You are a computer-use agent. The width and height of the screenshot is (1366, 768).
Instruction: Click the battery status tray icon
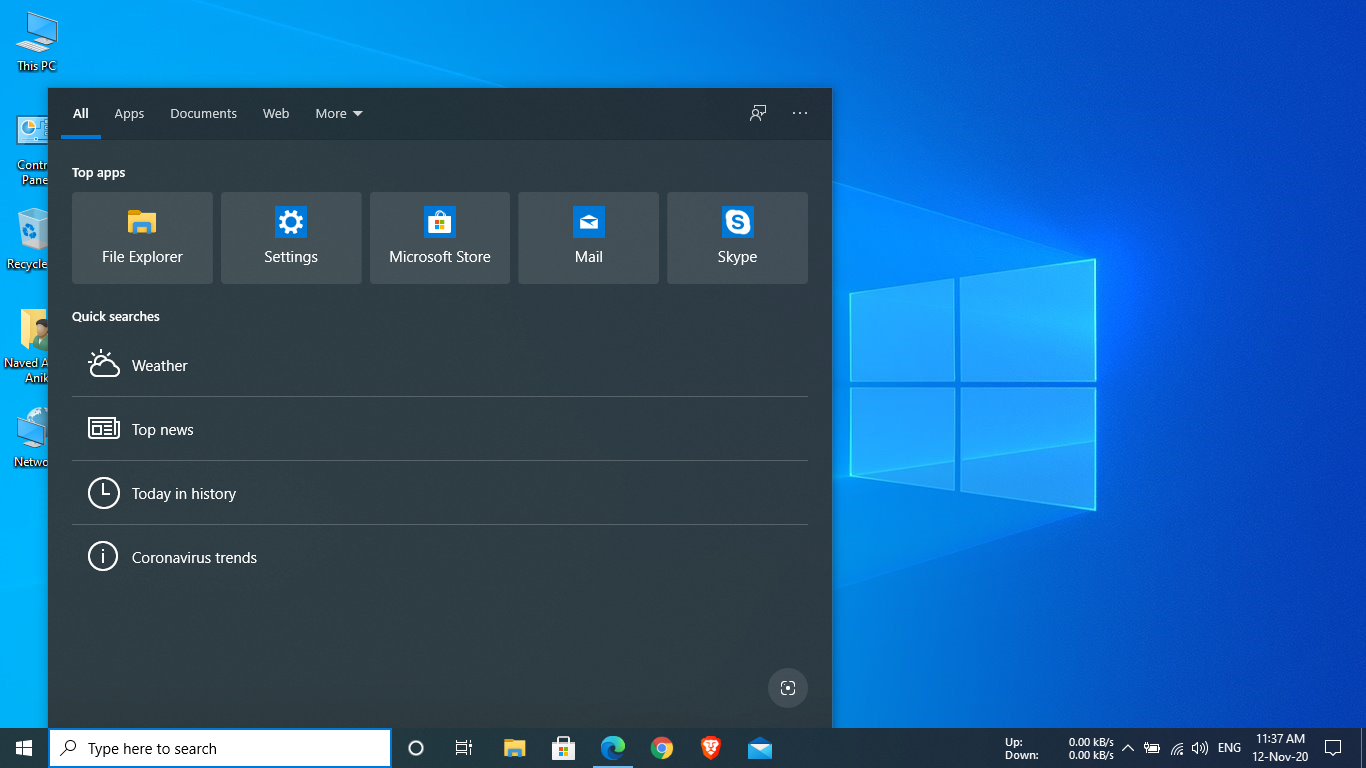point(1152,748)
